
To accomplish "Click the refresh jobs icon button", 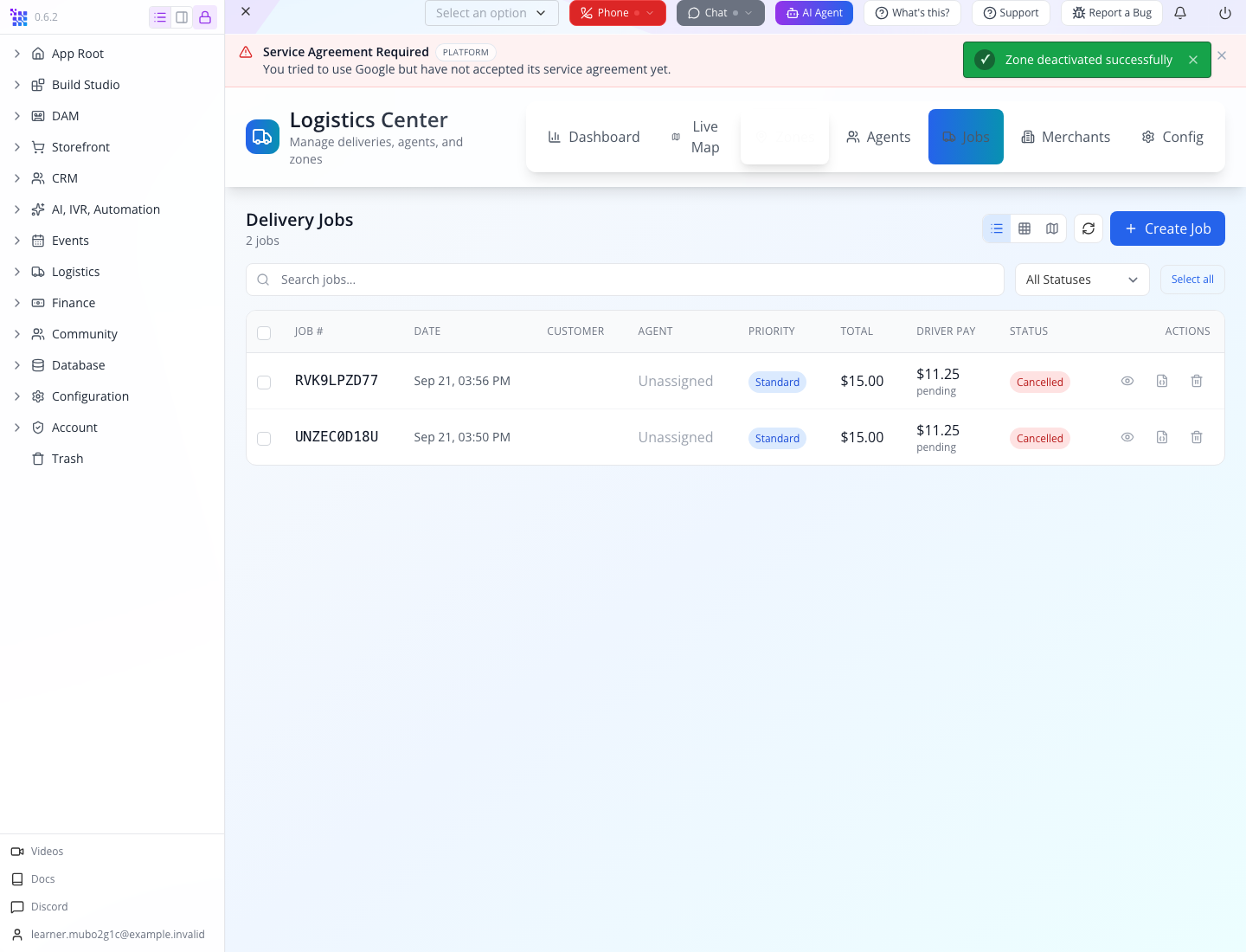I will 1089,228.
